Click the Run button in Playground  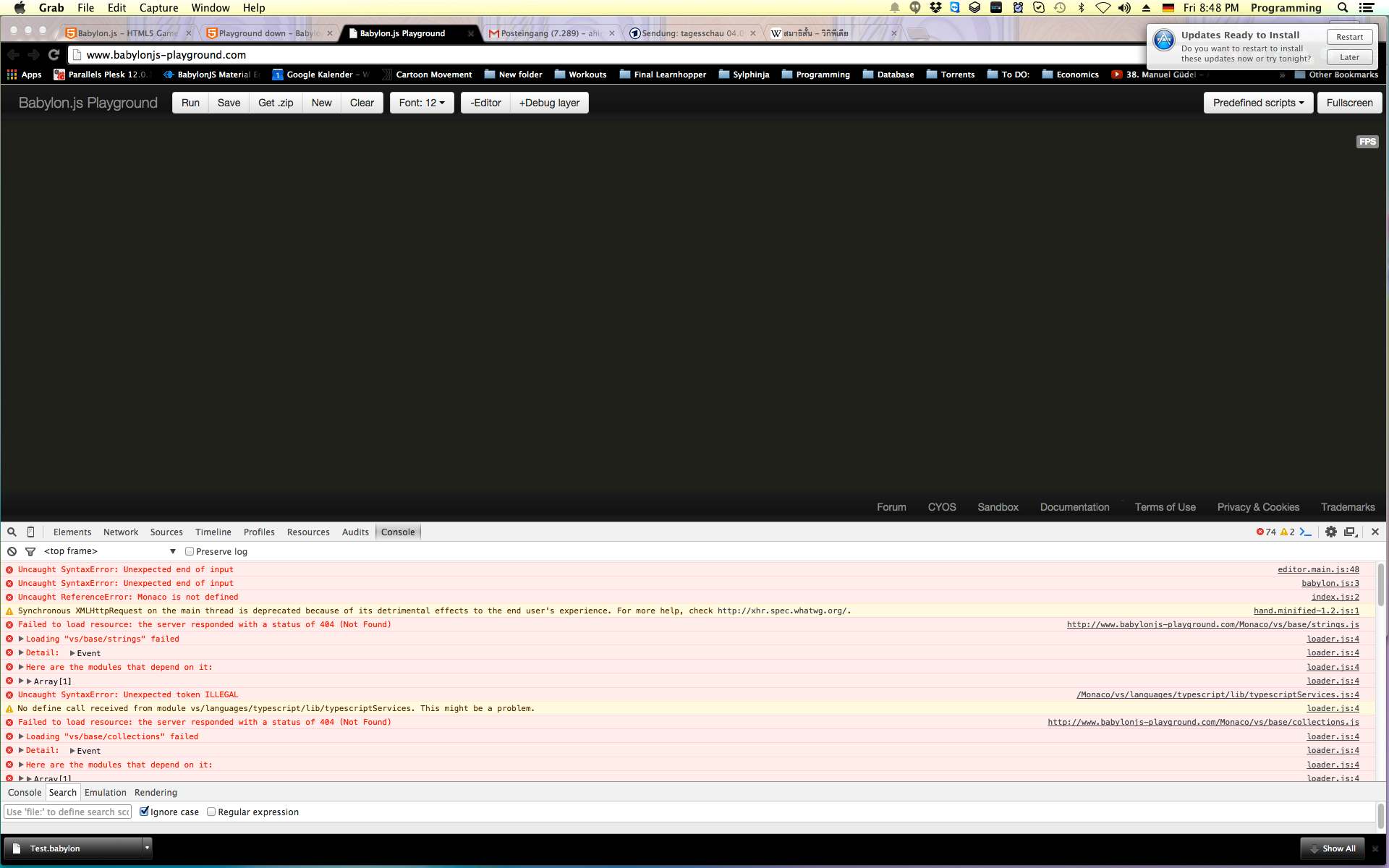point(190,103)
